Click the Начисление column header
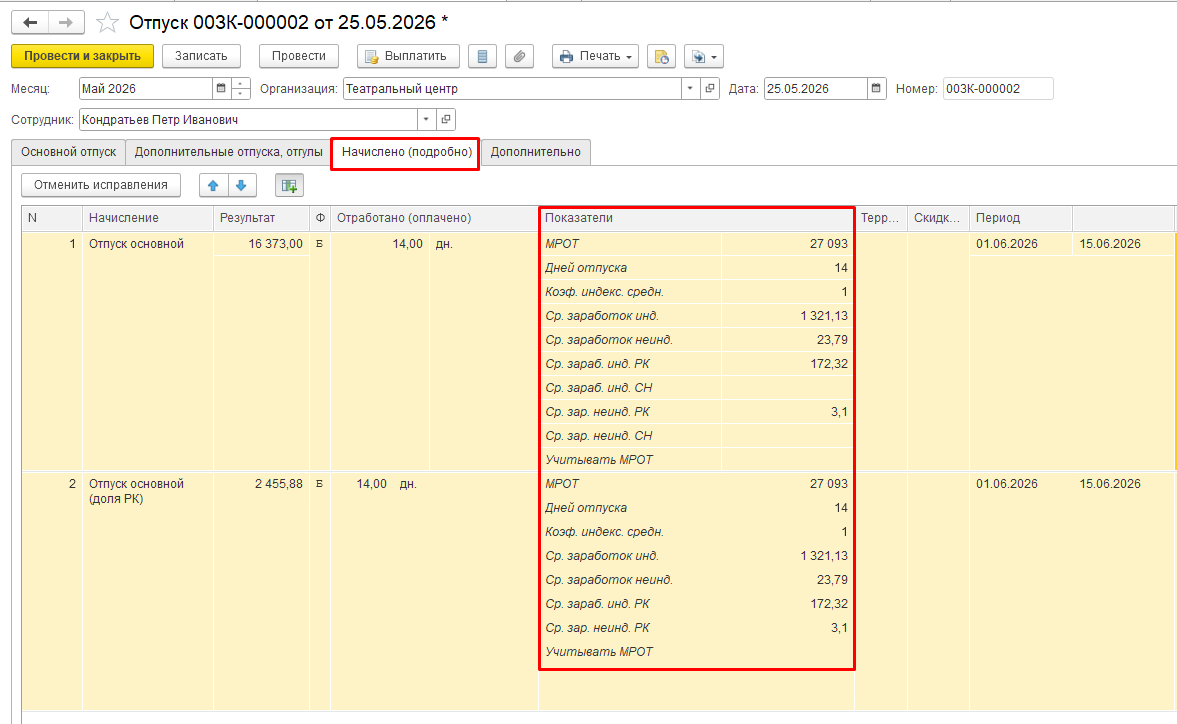The image size is (1177, 724). (148, 218)
